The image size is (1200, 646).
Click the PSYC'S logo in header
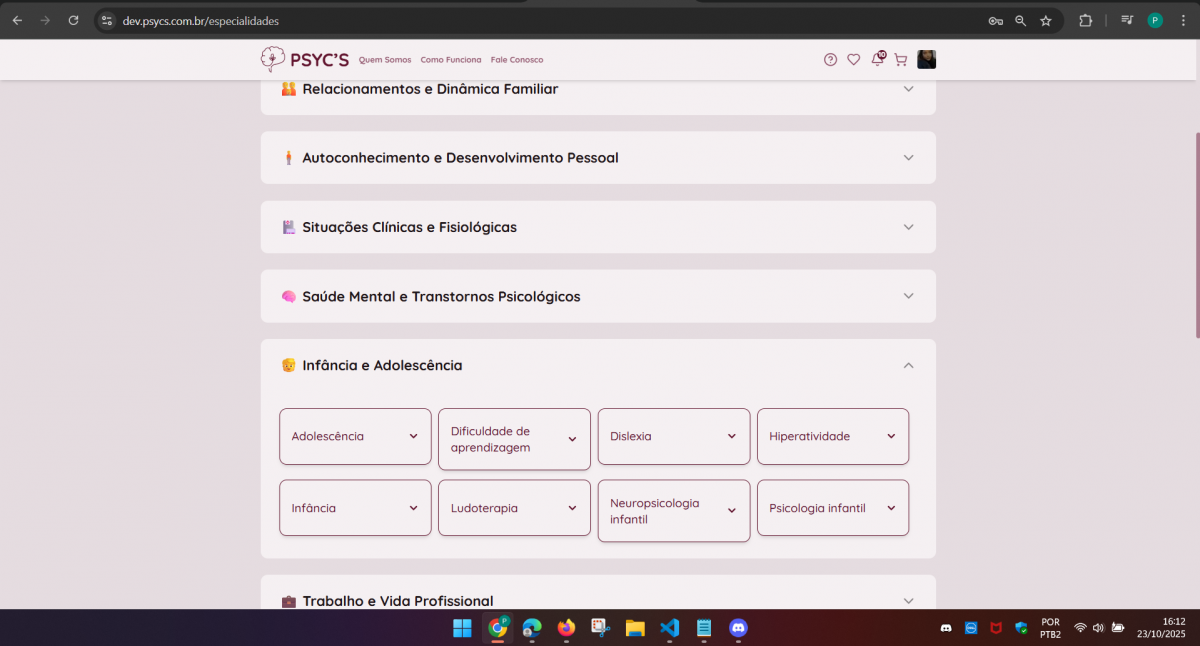pos(305,60)
